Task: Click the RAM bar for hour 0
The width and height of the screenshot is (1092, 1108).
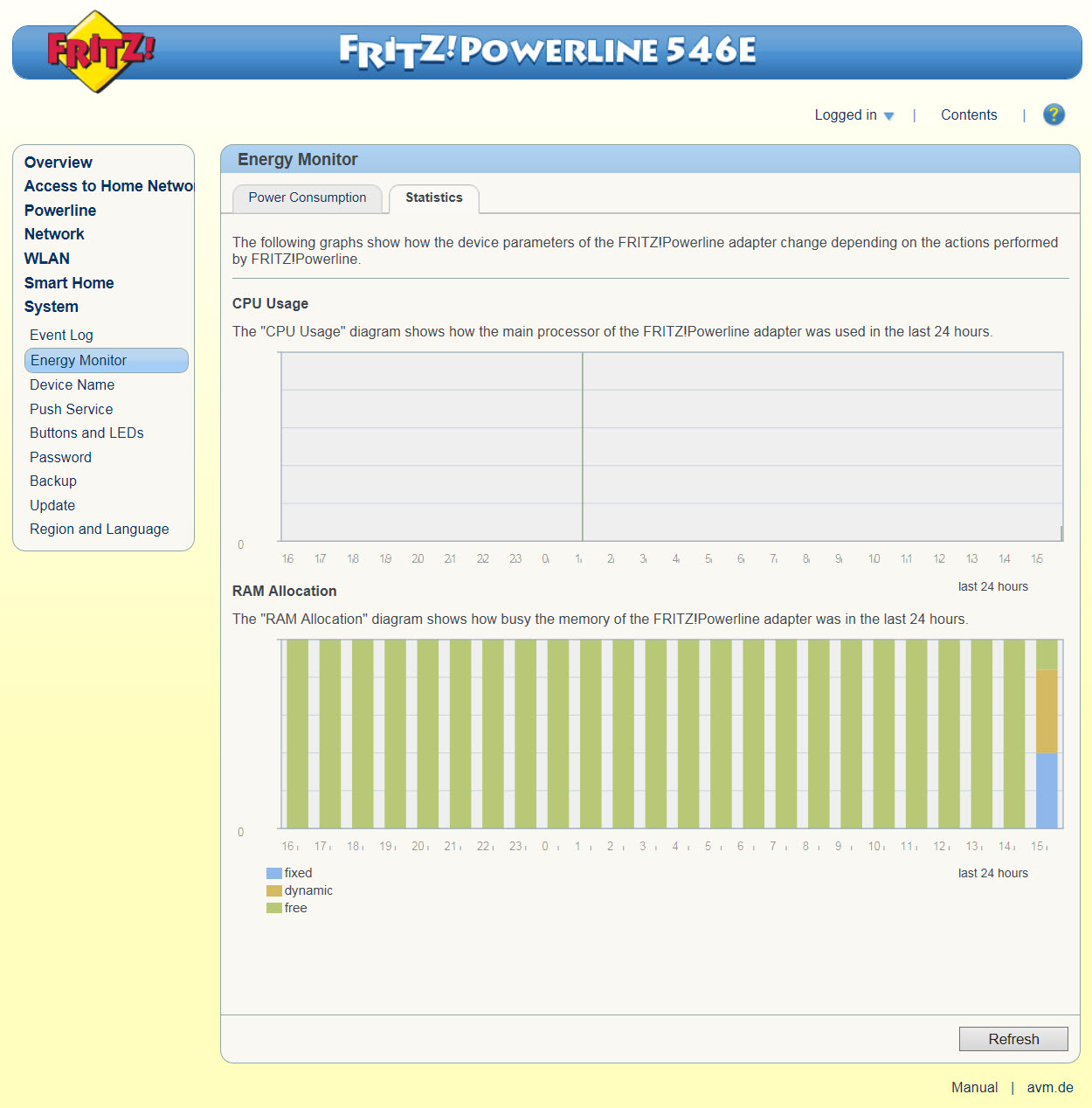Action: (x=558, y=734)
